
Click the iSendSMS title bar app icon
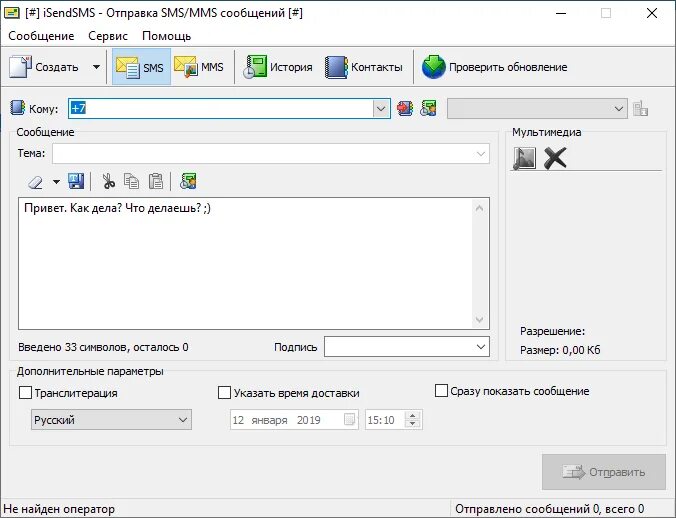pyautogui.click(x=12, y=13)
